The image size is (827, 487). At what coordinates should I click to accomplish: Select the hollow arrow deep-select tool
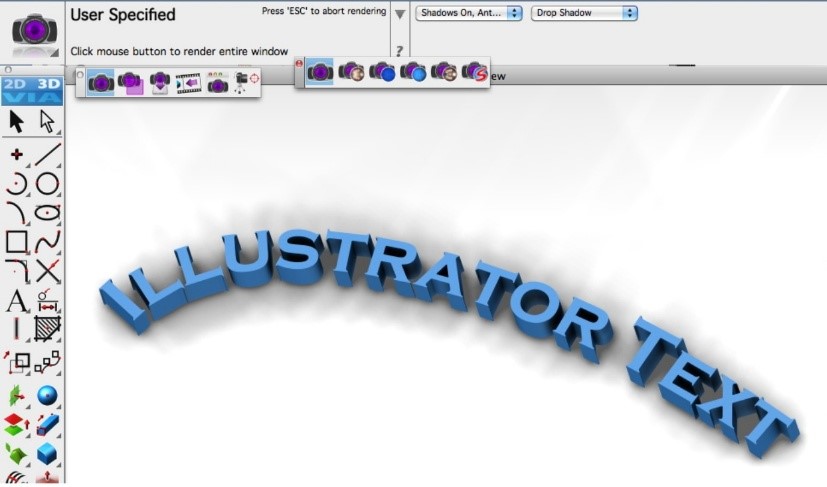pos(47,121)
